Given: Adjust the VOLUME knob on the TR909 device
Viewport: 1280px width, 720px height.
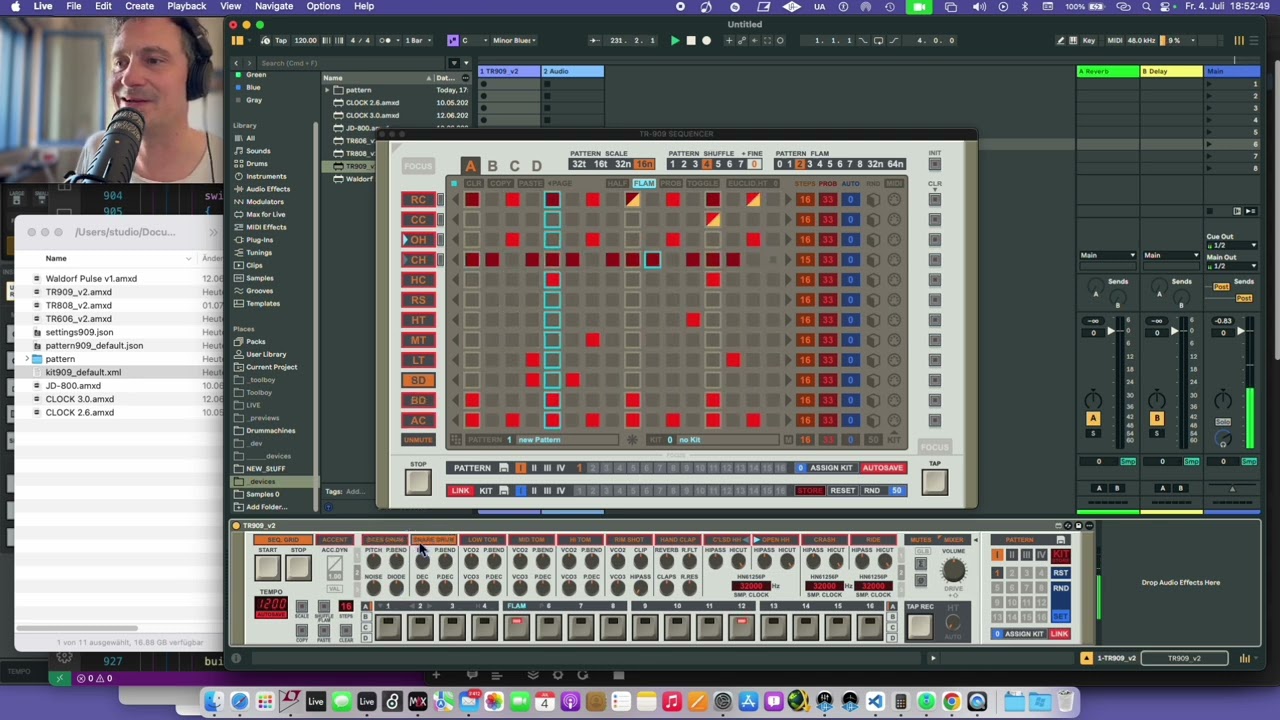Looking at the screenshot, I should pyautogui.click(x=953, y=570).
